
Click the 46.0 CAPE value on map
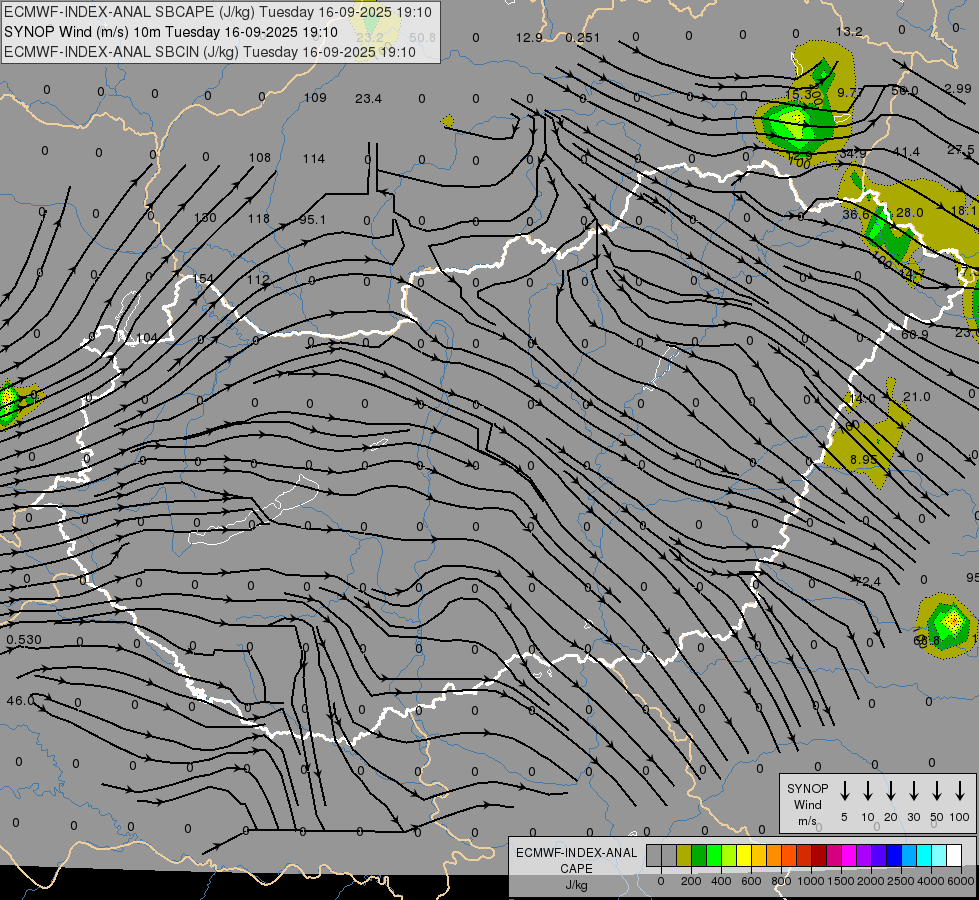20,701
